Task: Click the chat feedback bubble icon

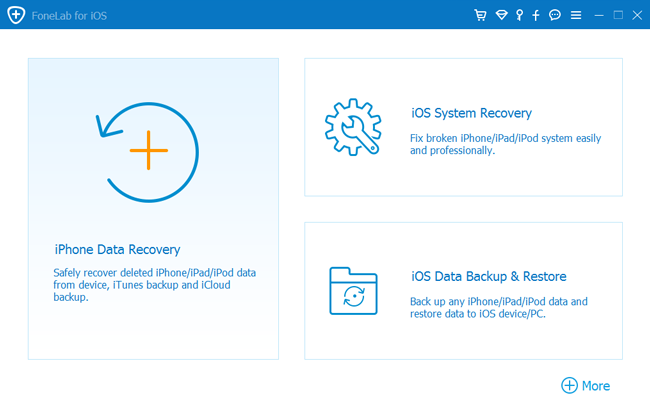Action: click(x=555, y=15)
